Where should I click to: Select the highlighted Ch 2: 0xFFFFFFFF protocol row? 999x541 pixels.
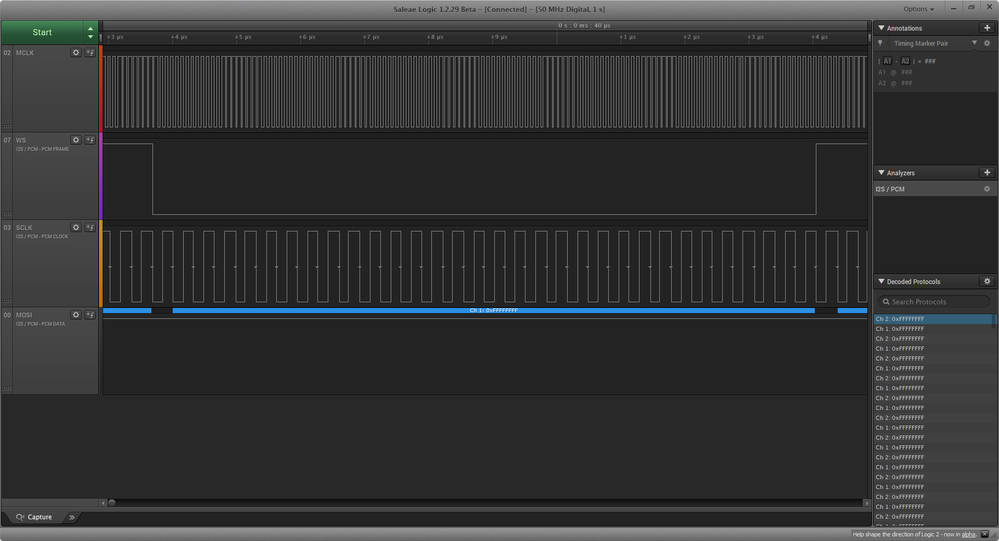coord(933,319)
